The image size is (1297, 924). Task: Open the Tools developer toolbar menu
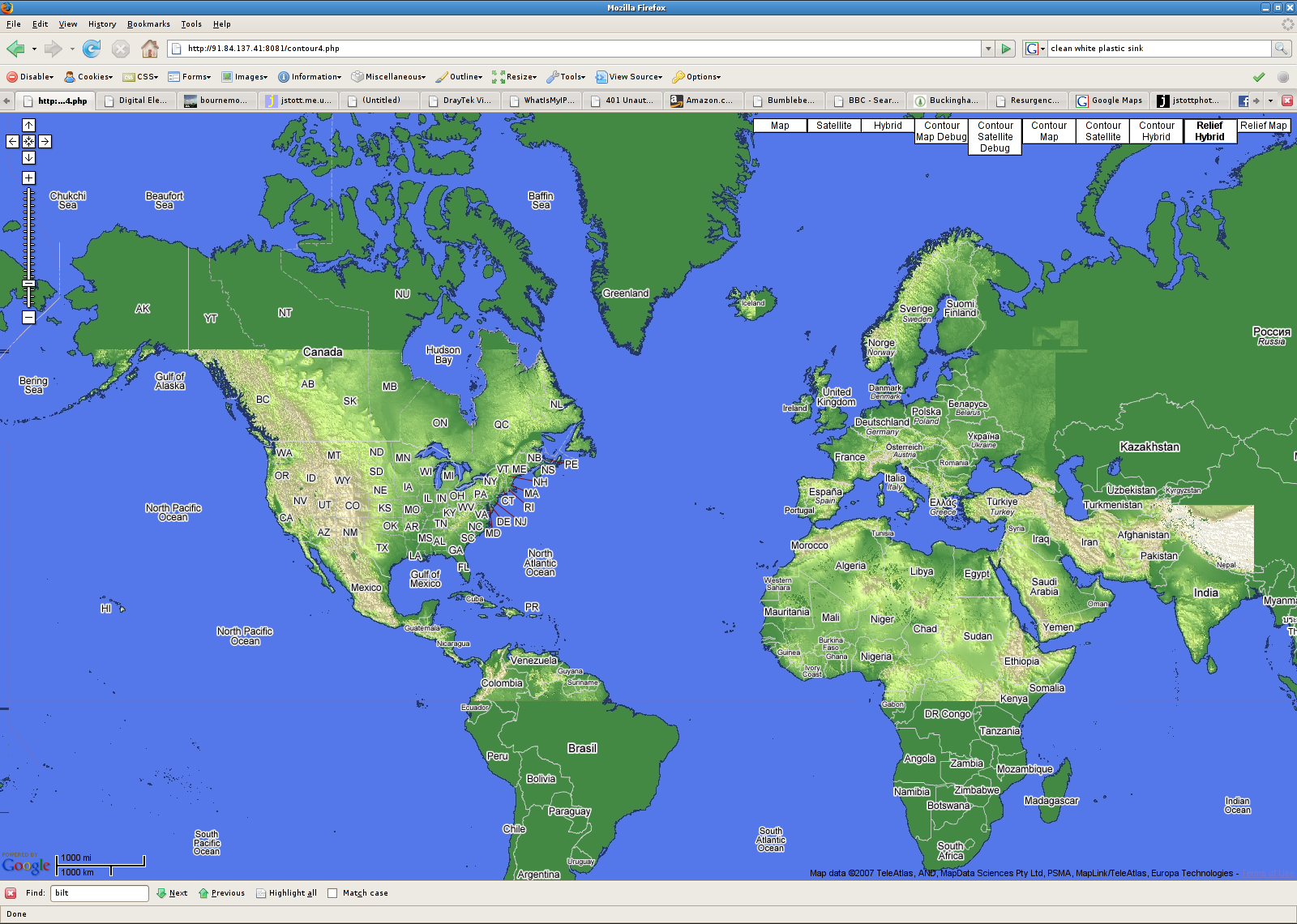point(566,77)
